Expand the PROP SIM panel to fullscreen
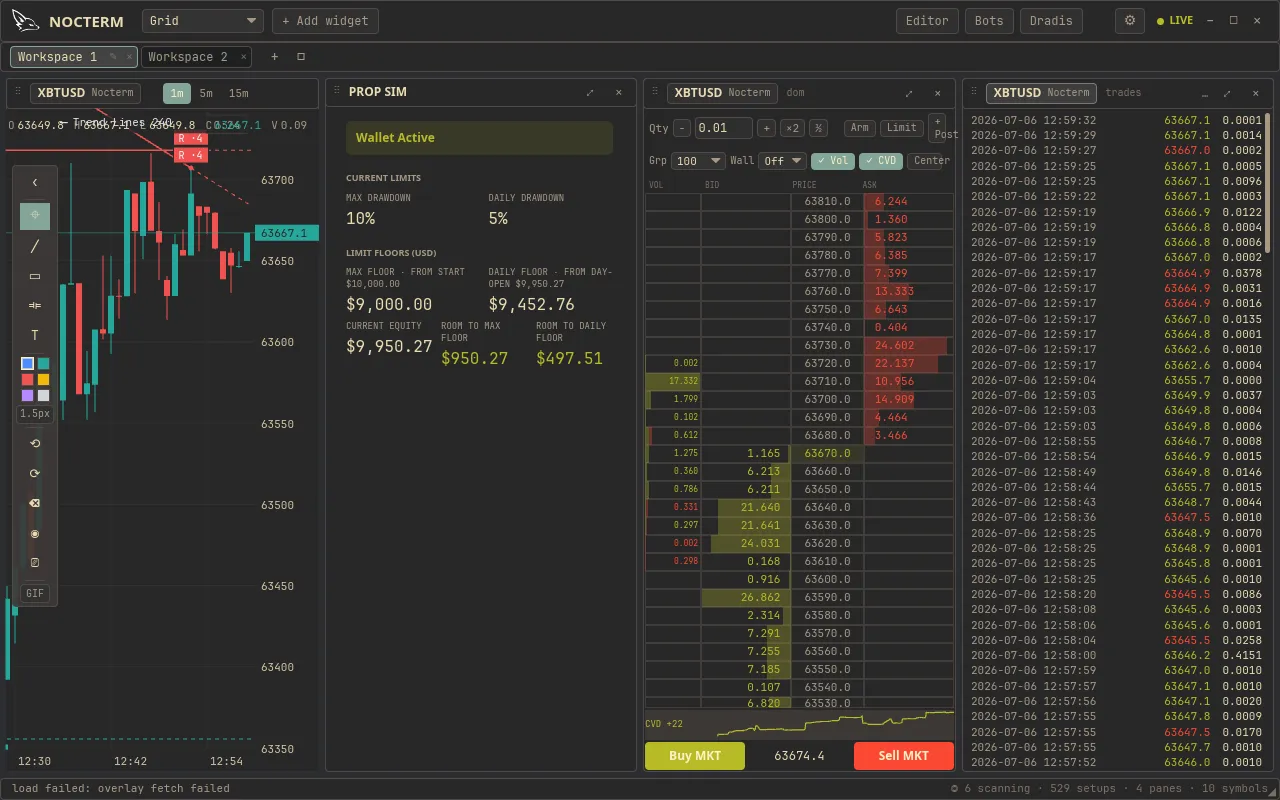1280x800 pixels. tap(590, 92)
